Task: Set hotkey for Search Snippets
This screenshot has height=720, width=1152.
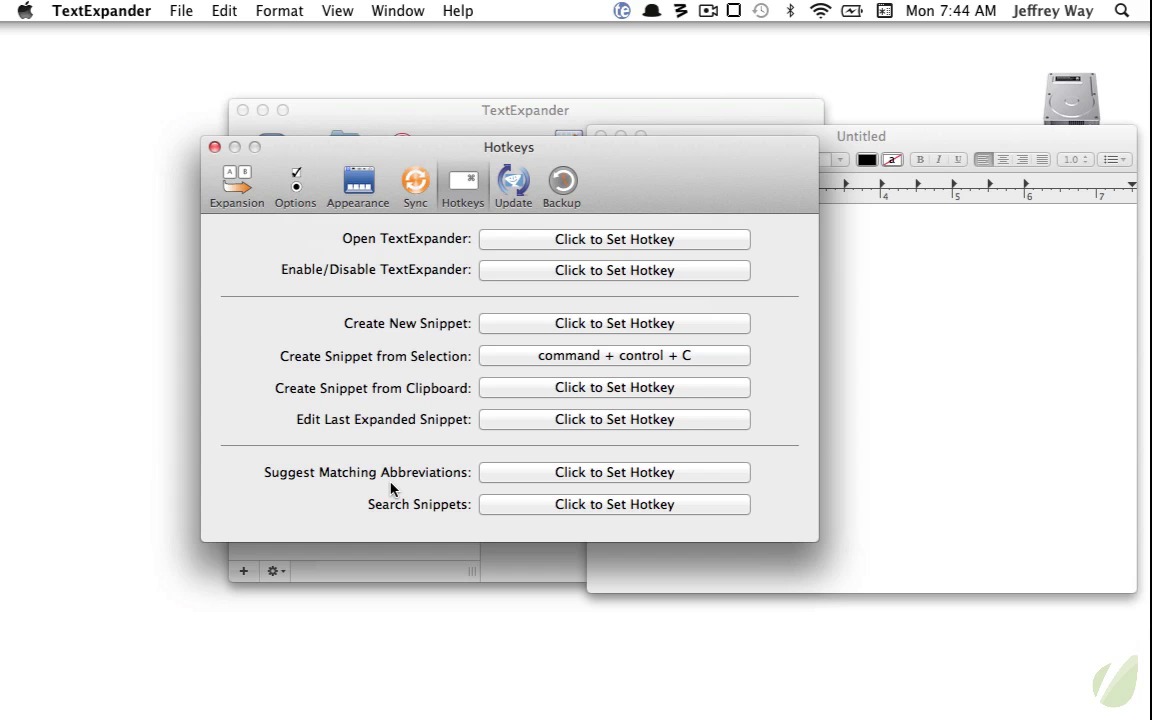Action: 614,504
